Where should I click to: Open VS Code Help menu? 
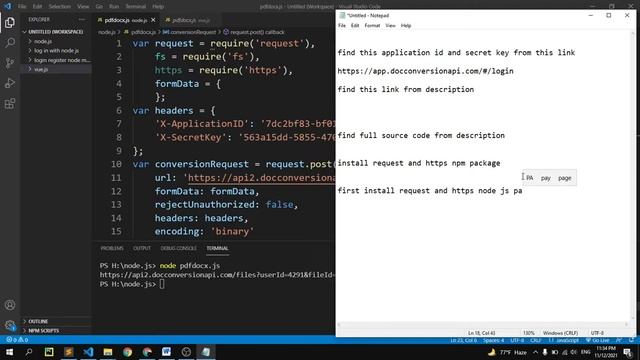(158, 7)
